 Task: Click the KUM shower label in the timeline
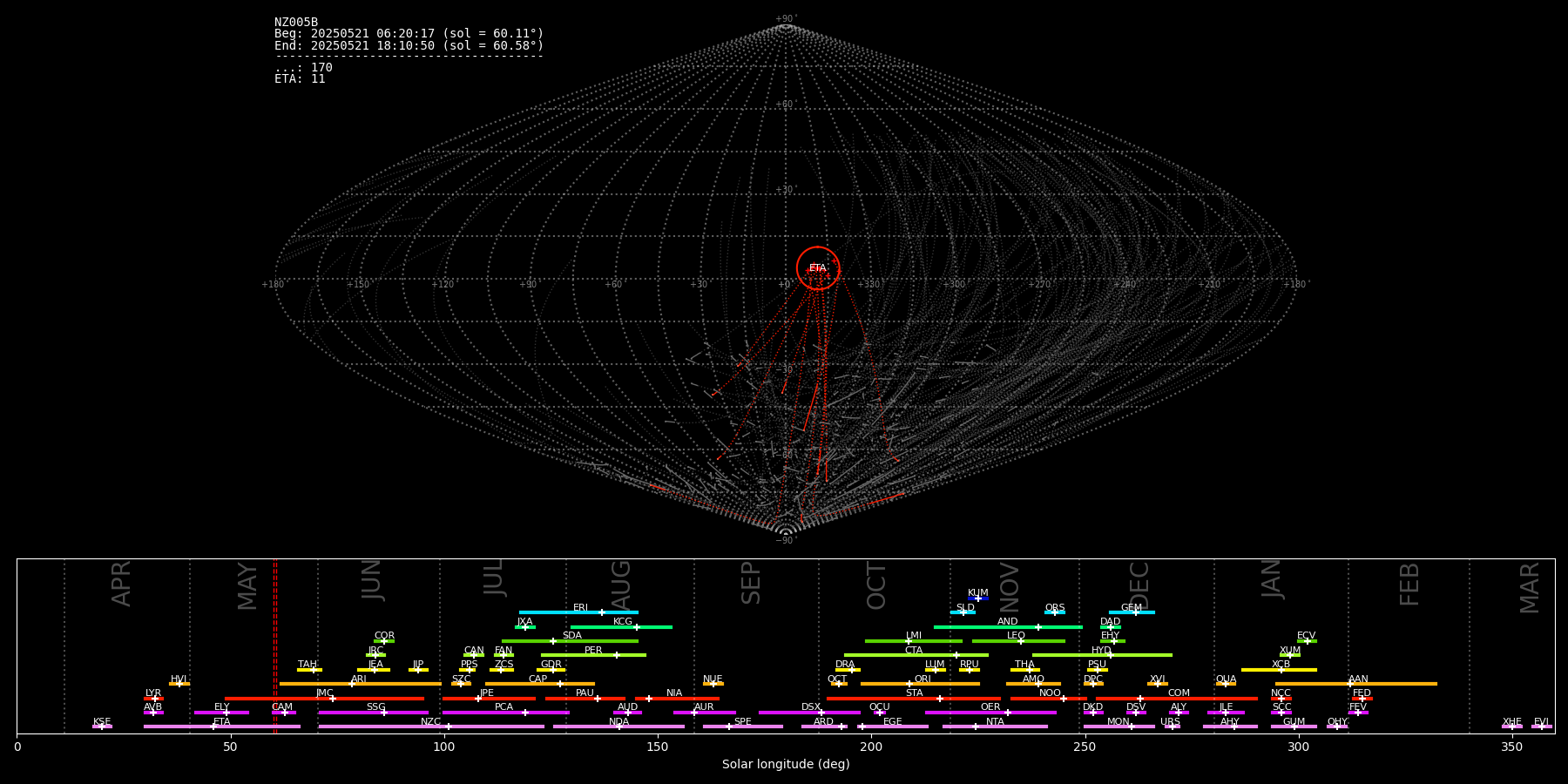click(978, 593)
